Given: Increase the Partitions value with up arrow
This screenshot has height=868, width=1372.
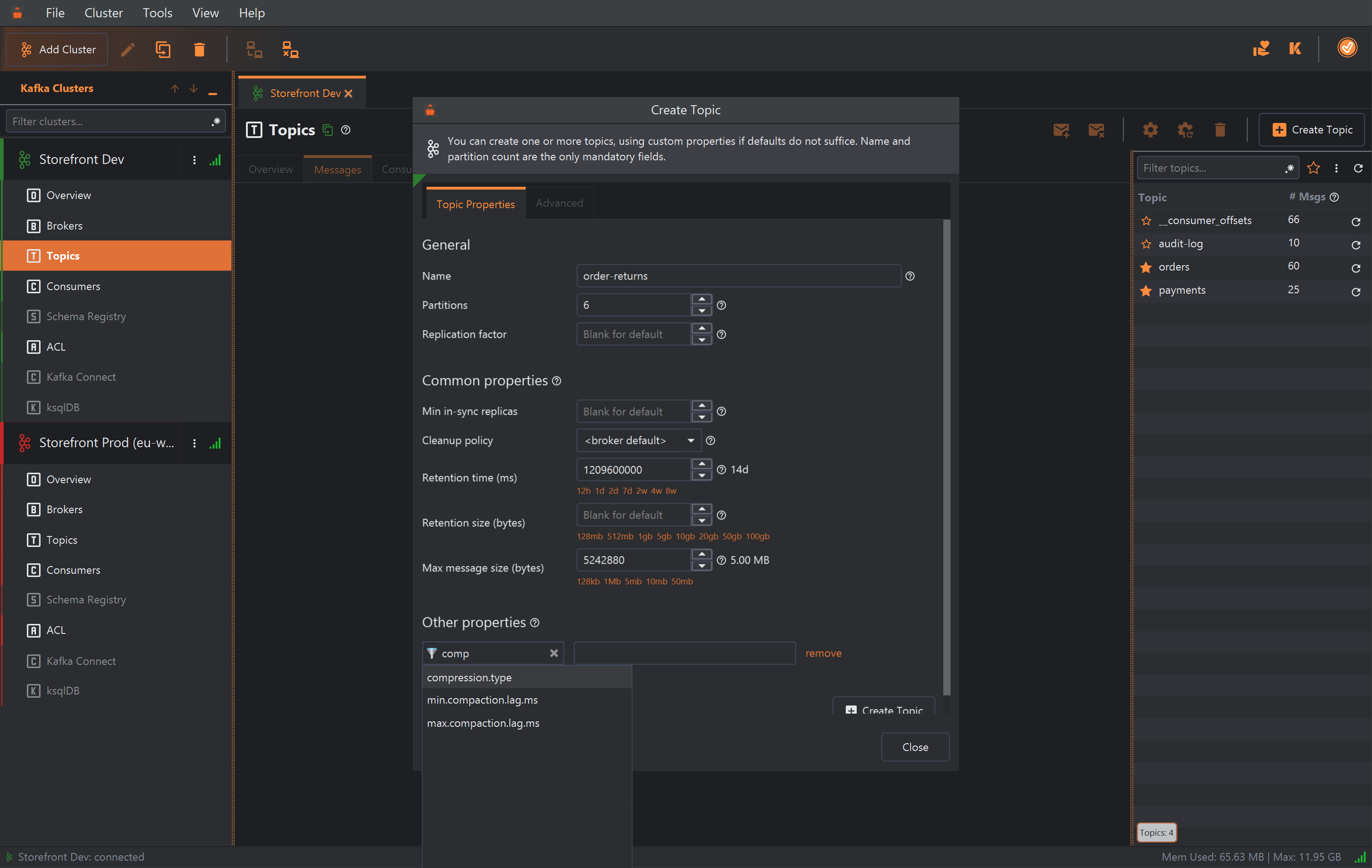Looking at the screenshot, I should [702, 299].
